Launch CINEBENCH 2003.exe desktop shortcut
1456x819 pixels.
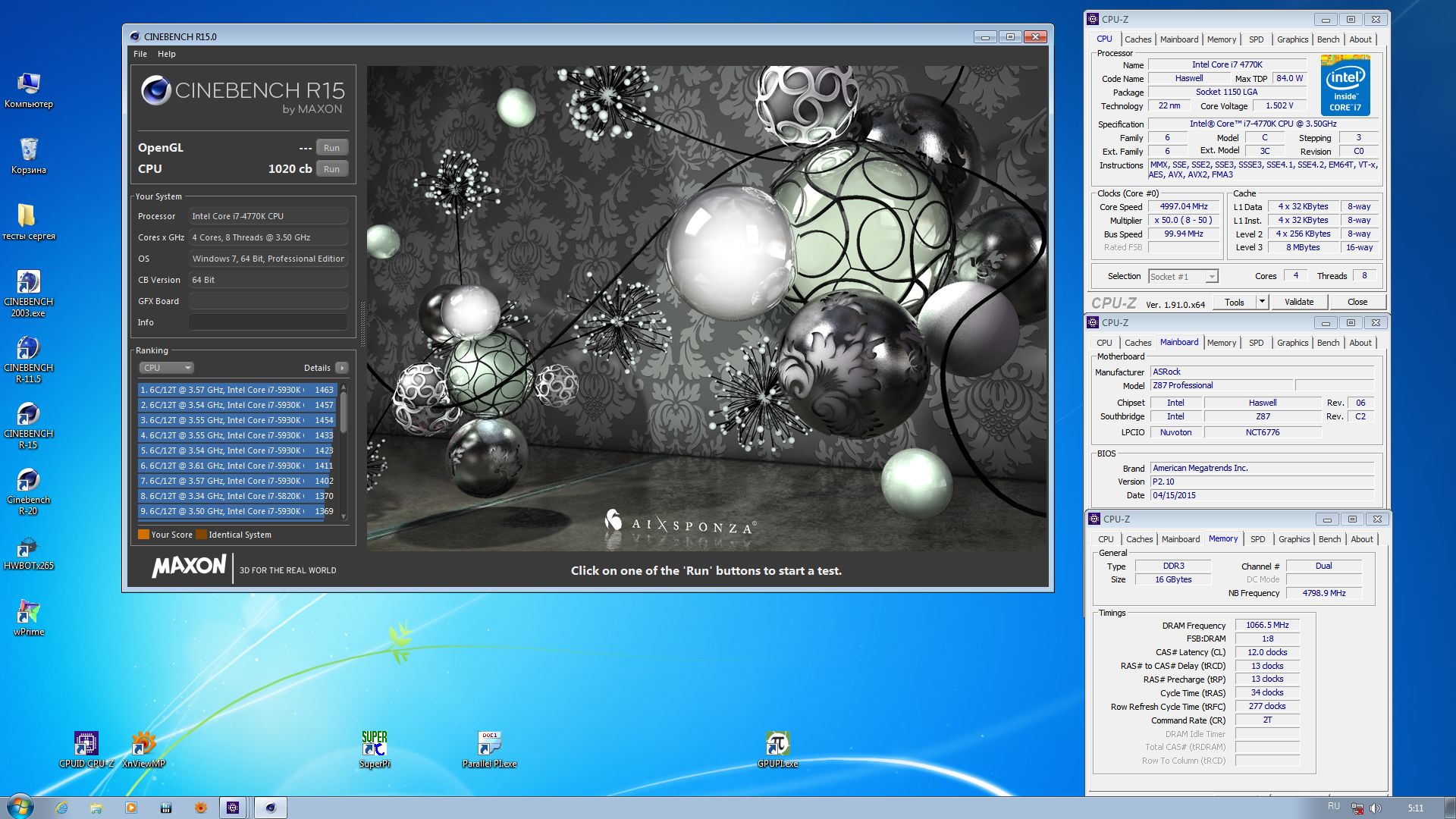click(x=28, y=293)
